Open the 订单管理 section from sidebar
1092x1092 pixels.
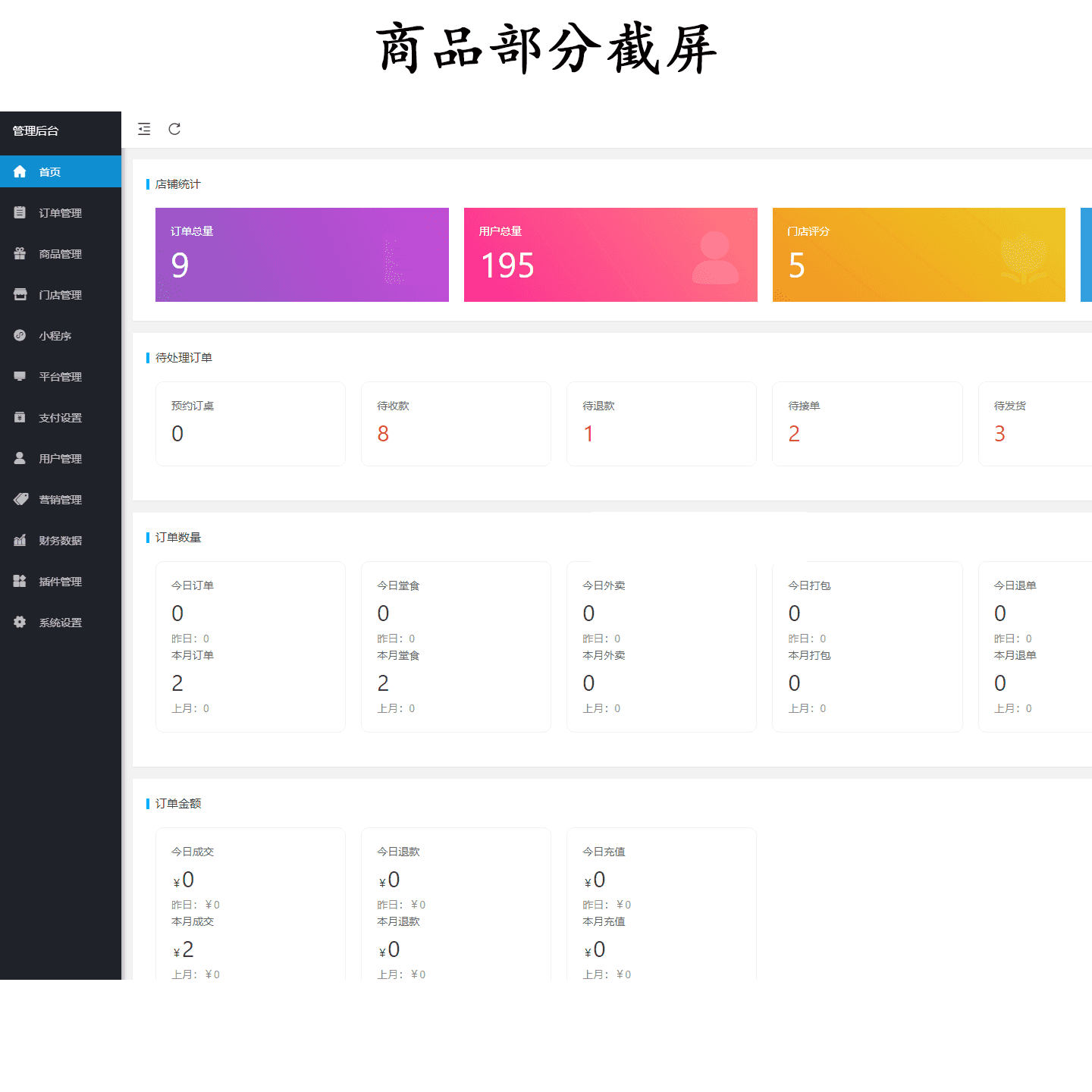point(61,212)
